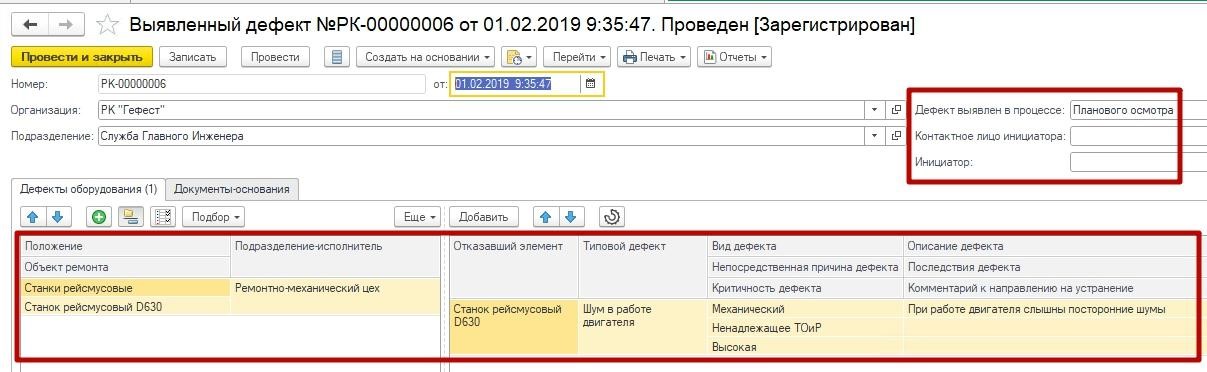This screenshot has height=372, width=1207.
Task: Click the Критичность дефекта column header
Action: (x=805, y=288)
